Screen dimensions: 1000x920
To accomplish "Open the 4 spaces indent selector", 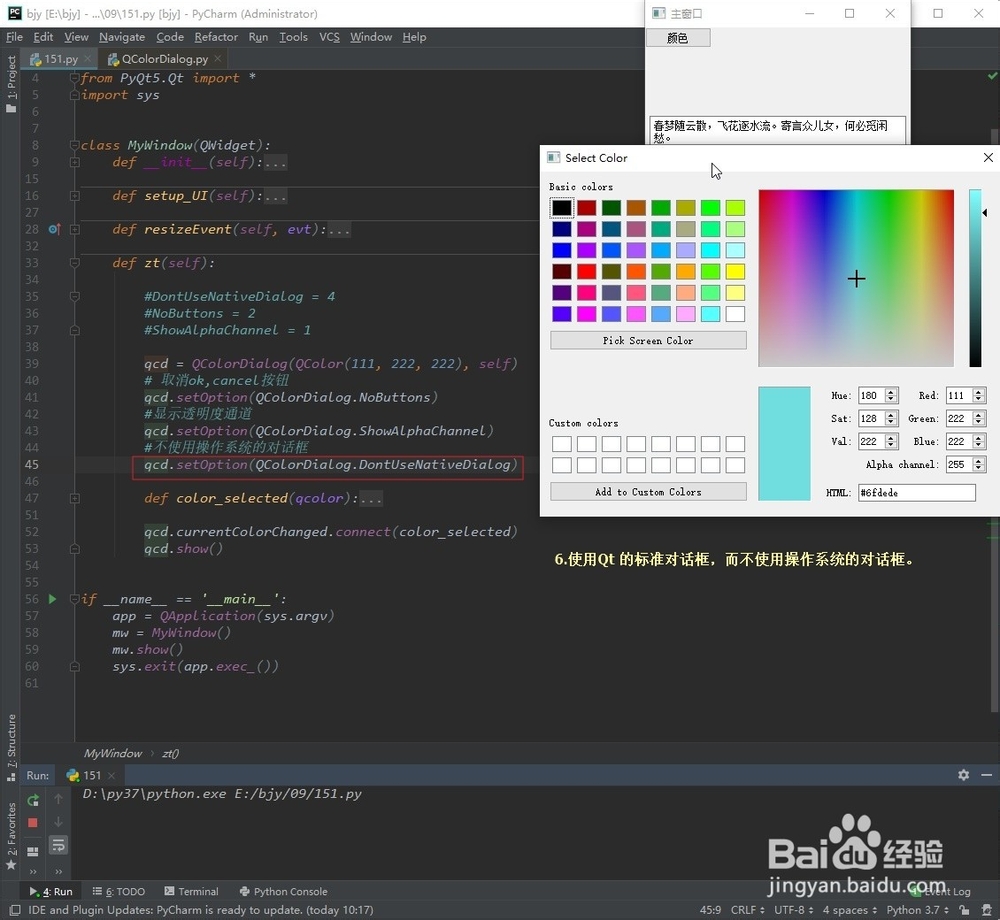I will pyautogui.click(x=849, y=910).
